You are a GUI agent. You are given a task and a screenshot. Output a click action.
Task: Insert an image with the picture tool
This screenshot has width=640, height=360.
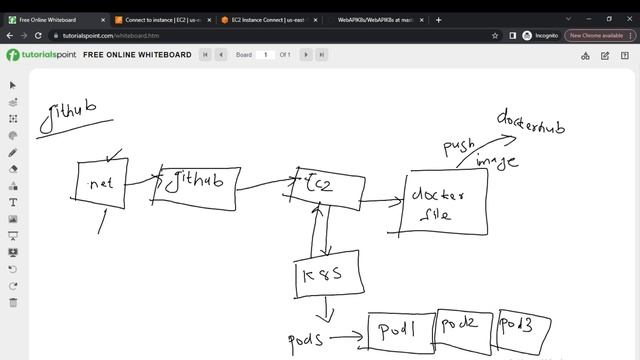[x=13, y=219]
